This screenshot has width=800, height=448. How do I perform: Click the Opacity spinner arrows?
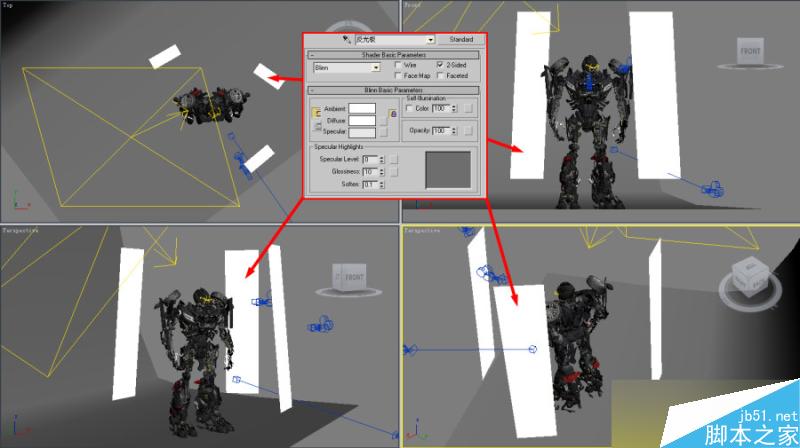tap(454, 131)
